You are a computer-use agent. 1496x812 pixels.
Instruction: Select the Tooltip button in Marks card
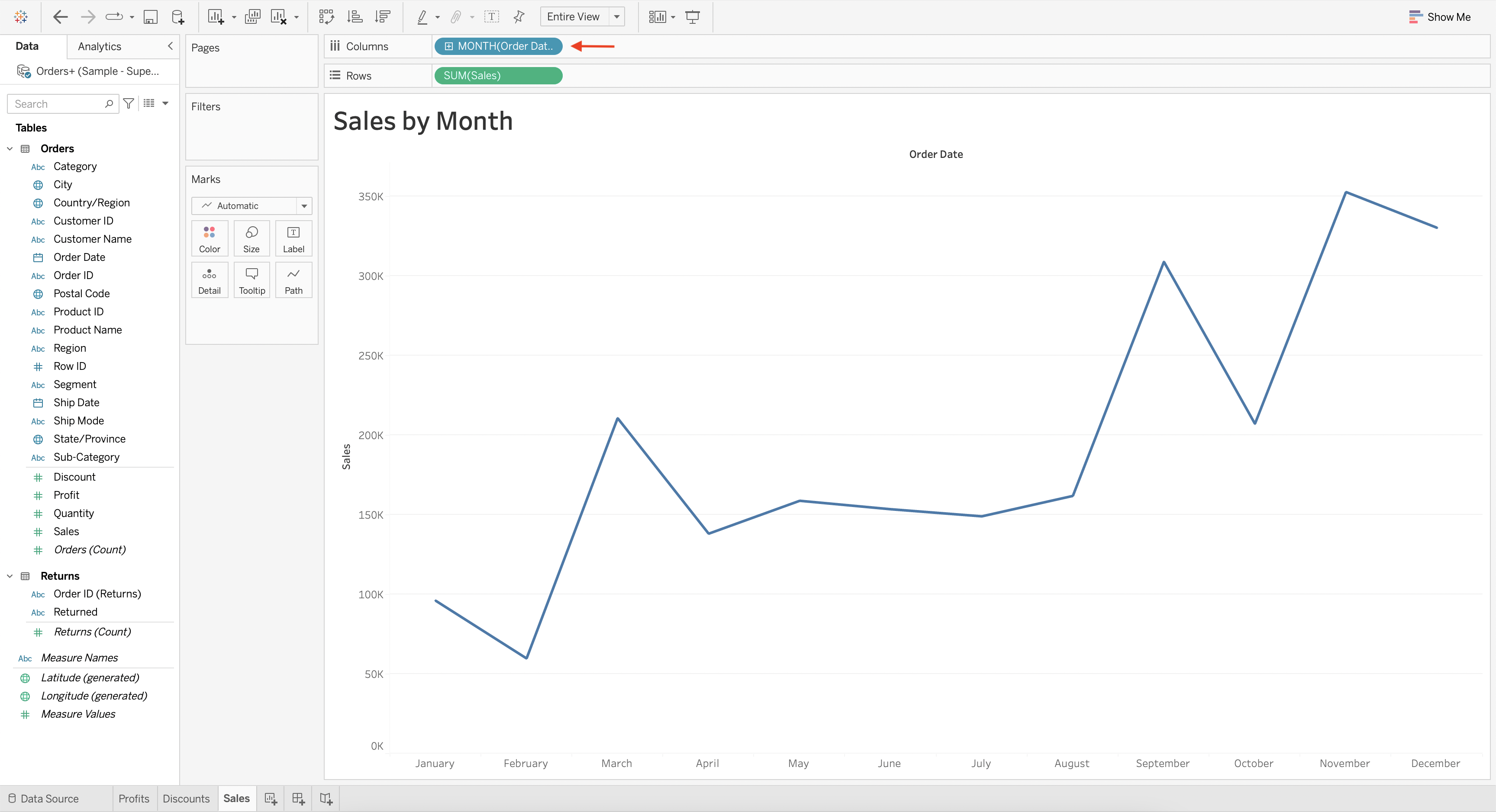pyautogui.click(x=251, y=280)
